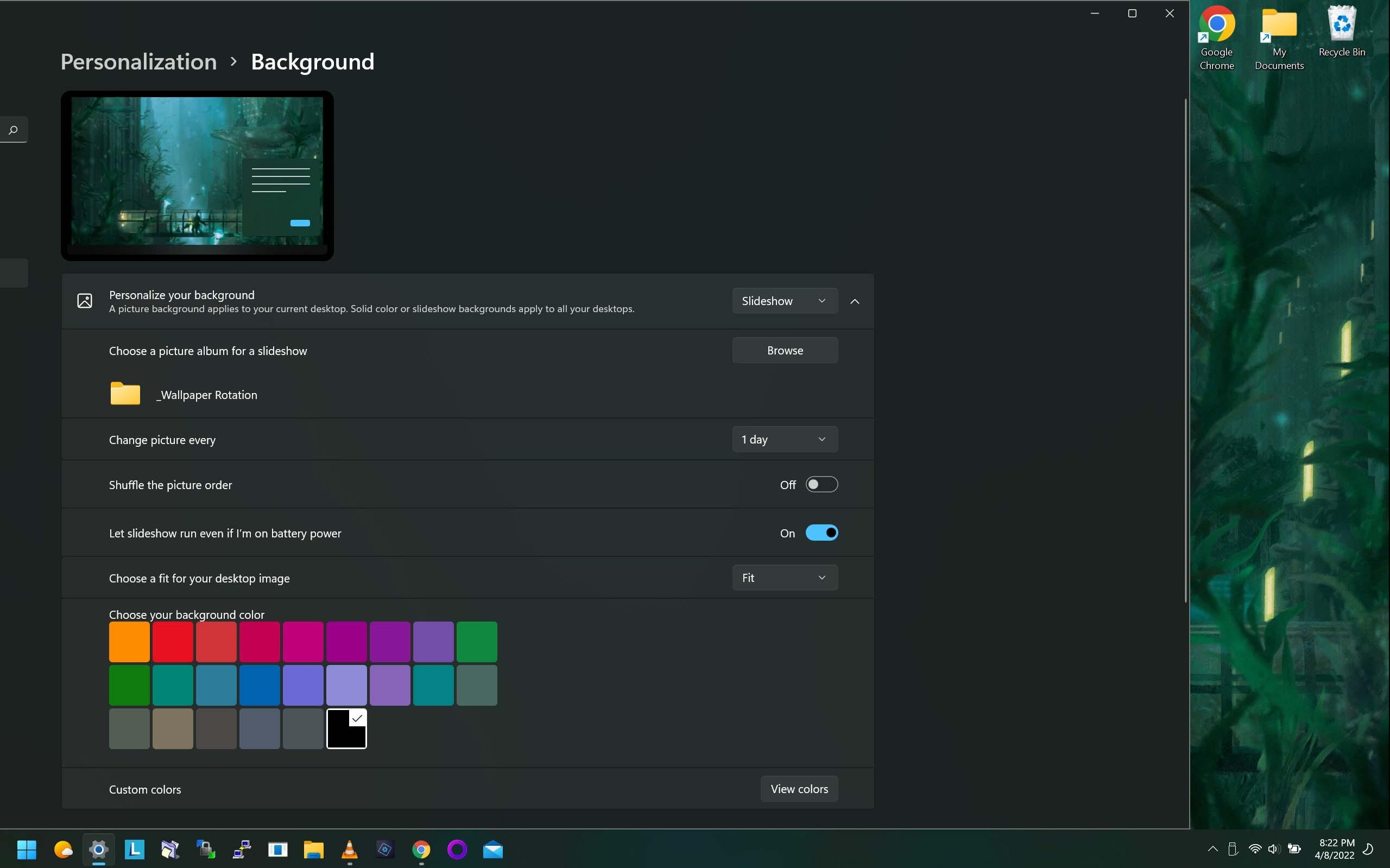Maximize the Settings window
This screenshot has width=1390, height=868.
pyautogui.click(x=1132, y=13)
